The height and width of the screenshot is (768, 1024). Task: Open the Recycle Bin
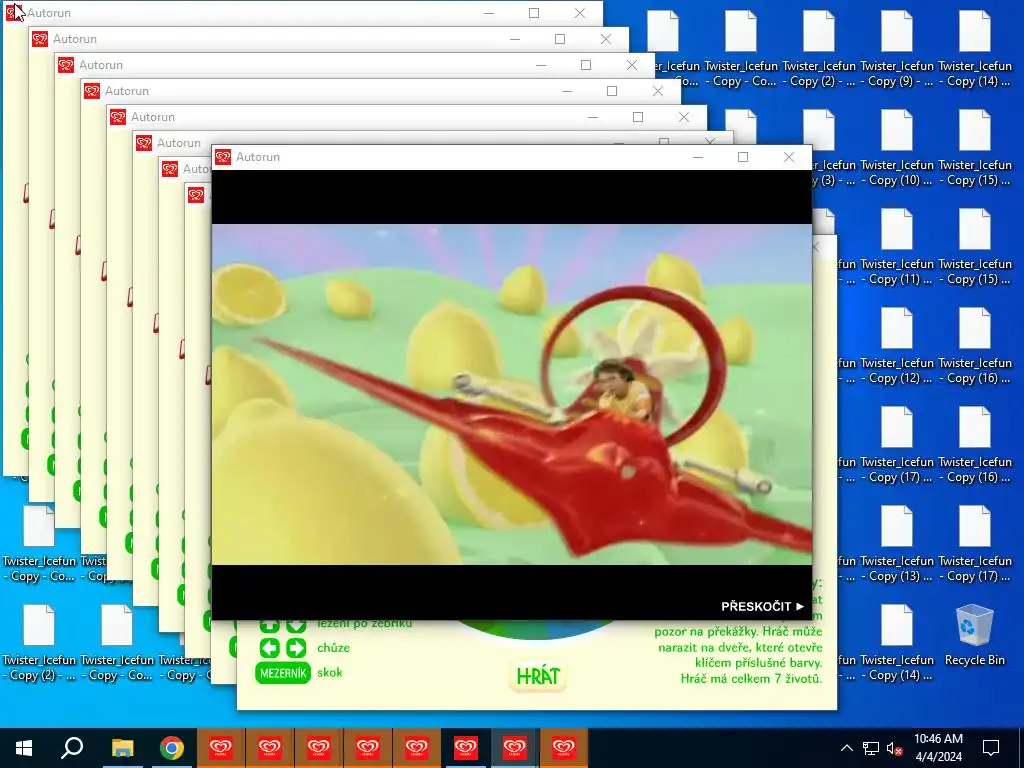pos(974,636)
